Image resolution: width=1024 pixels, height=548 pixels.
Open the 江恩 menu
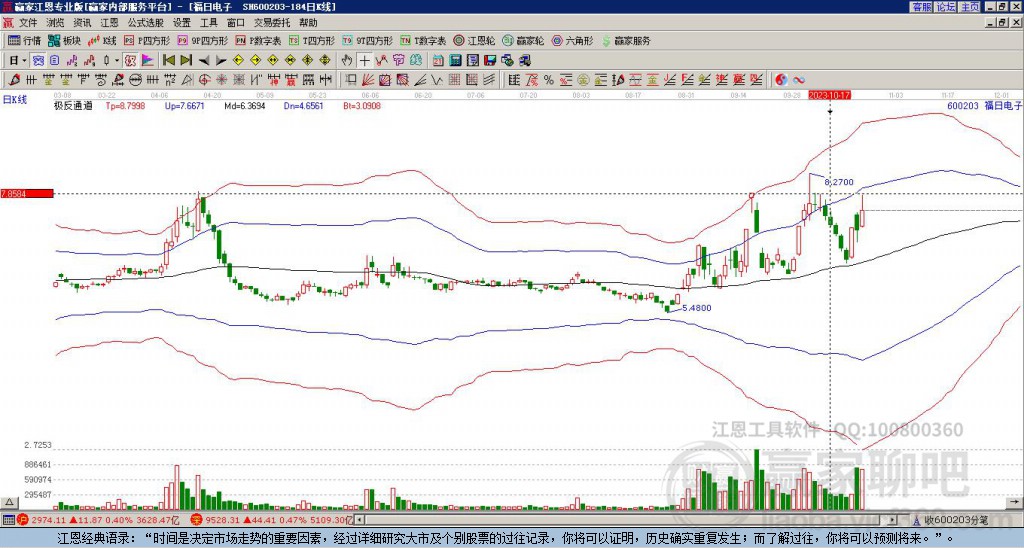click(x=110, y=23)
